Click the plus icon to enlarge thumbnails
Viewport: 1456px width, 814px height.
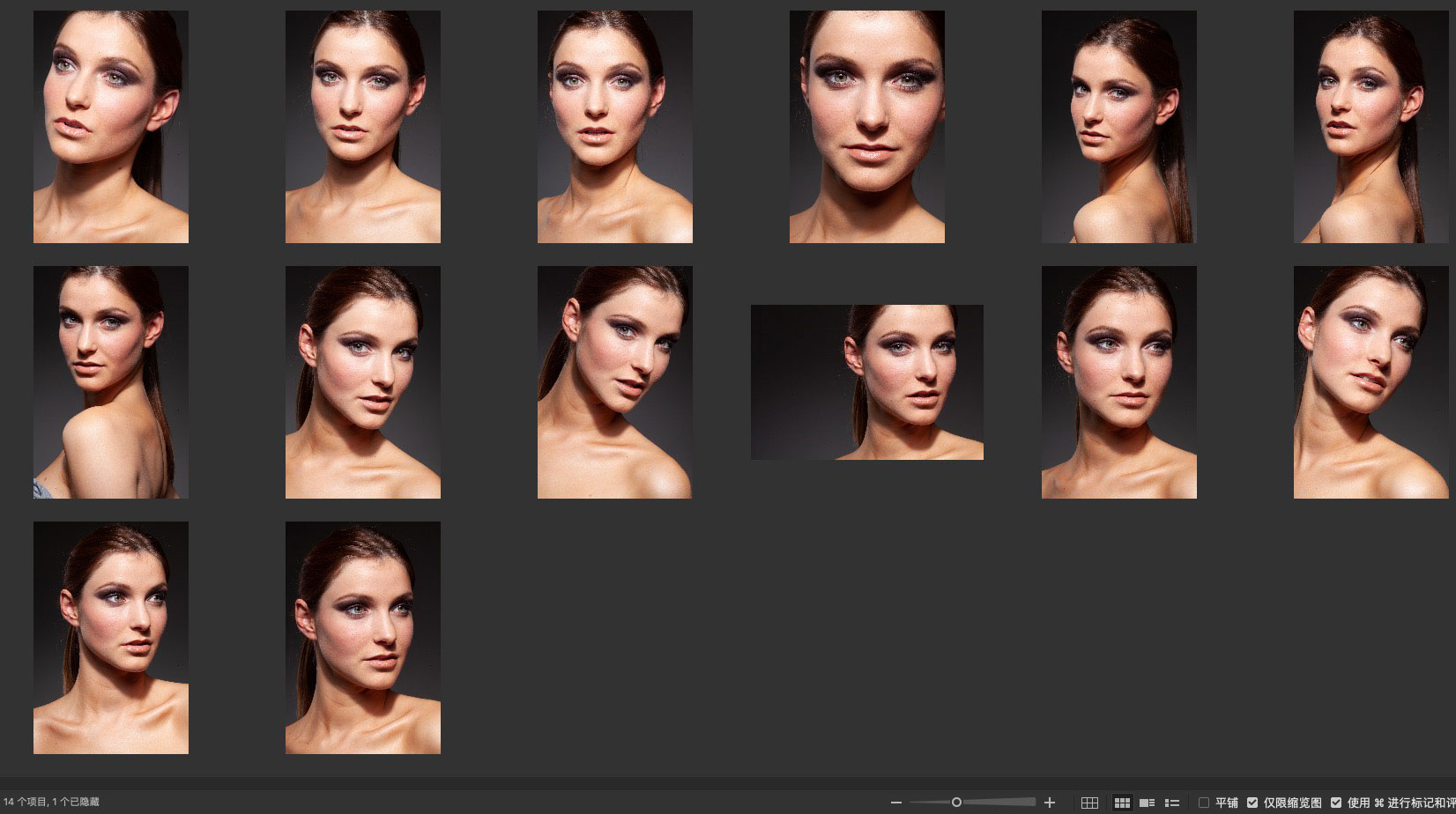(x=1049, y=803)
